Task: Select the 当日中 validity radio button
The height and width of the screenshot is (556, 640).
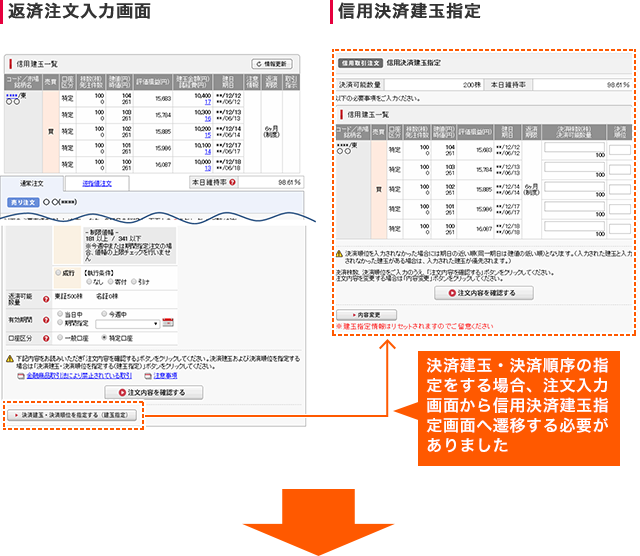Action: click(x=59, y=314)
